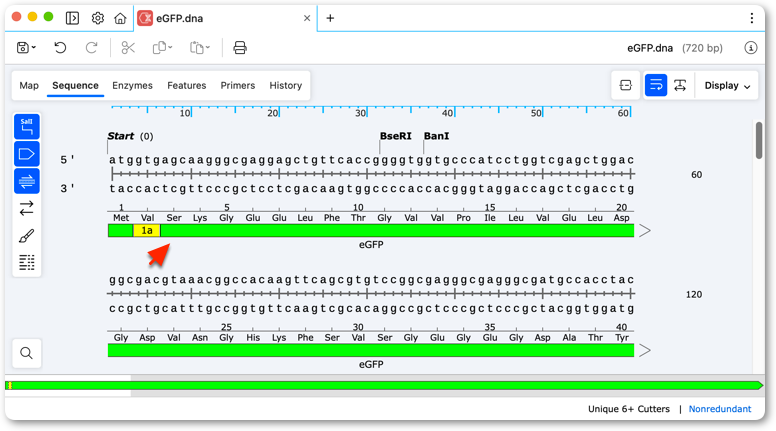Click the BanI enzyme label
776x431 pixels.
click(436, 136)
